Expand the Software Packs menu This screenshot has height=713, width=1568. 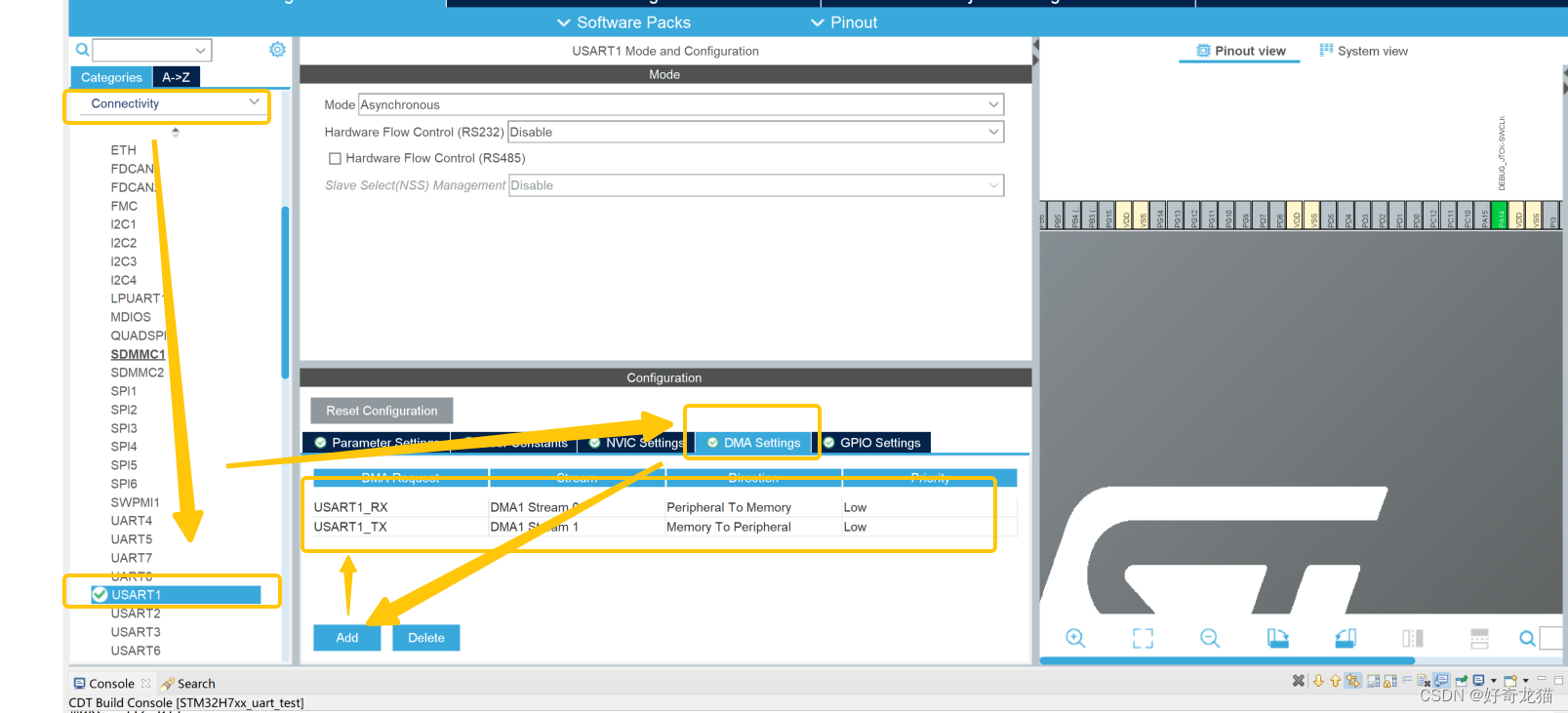click(x=623, y=22)
